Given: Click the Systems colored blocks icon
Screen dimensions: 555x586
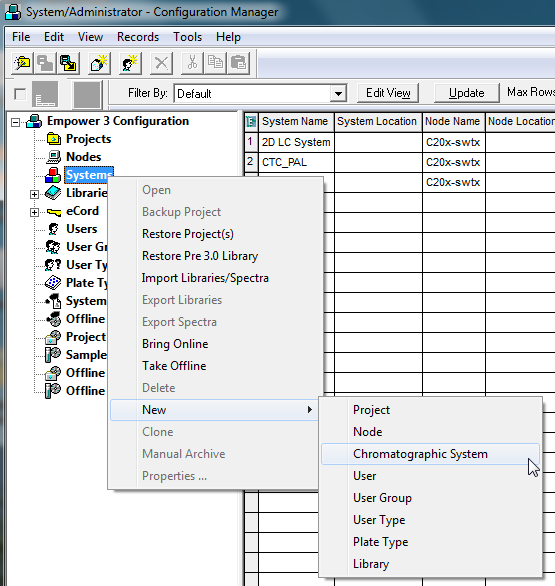Looking at the screenshot, I should point(53,175).
